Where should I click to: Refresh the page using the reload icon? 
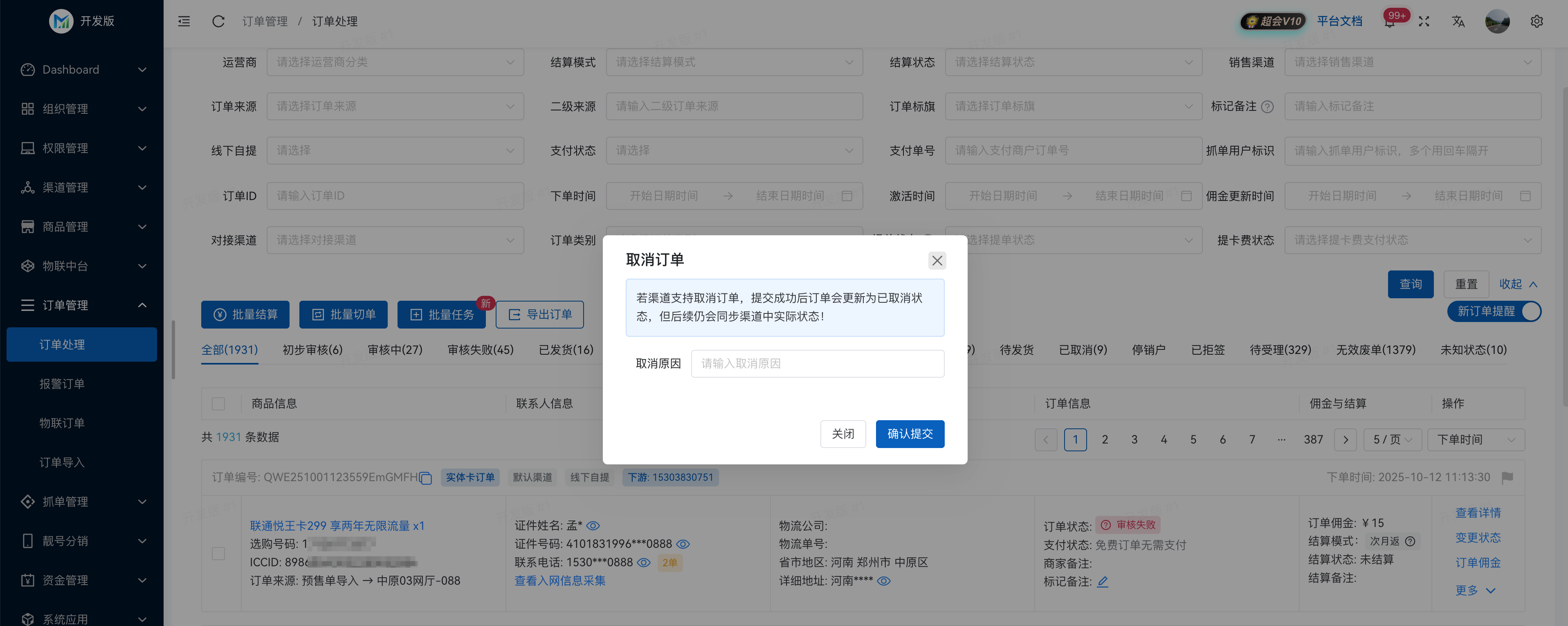[218, 21]
